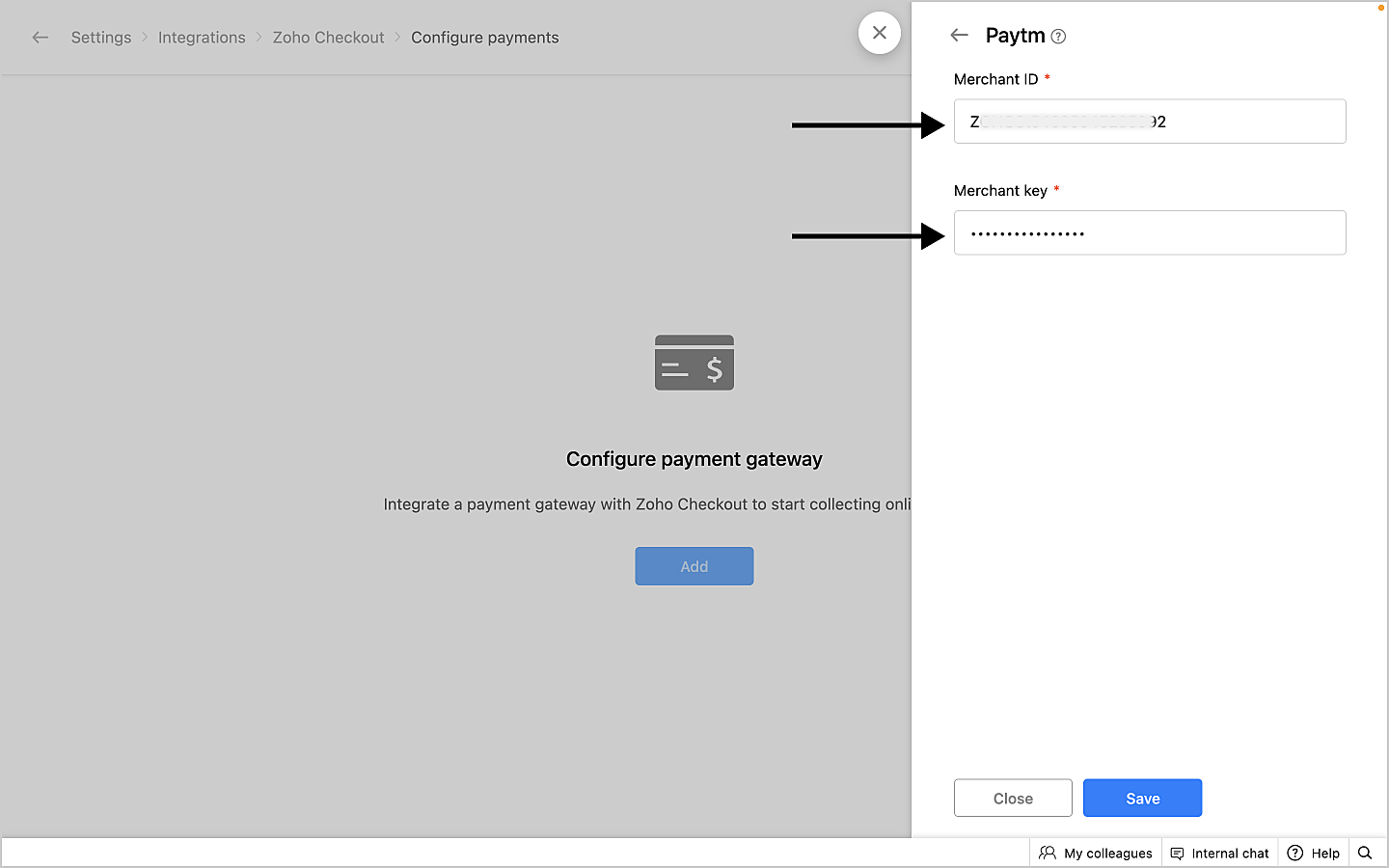Open My colleagues in the bottom bar

(x=1096, y=853)
